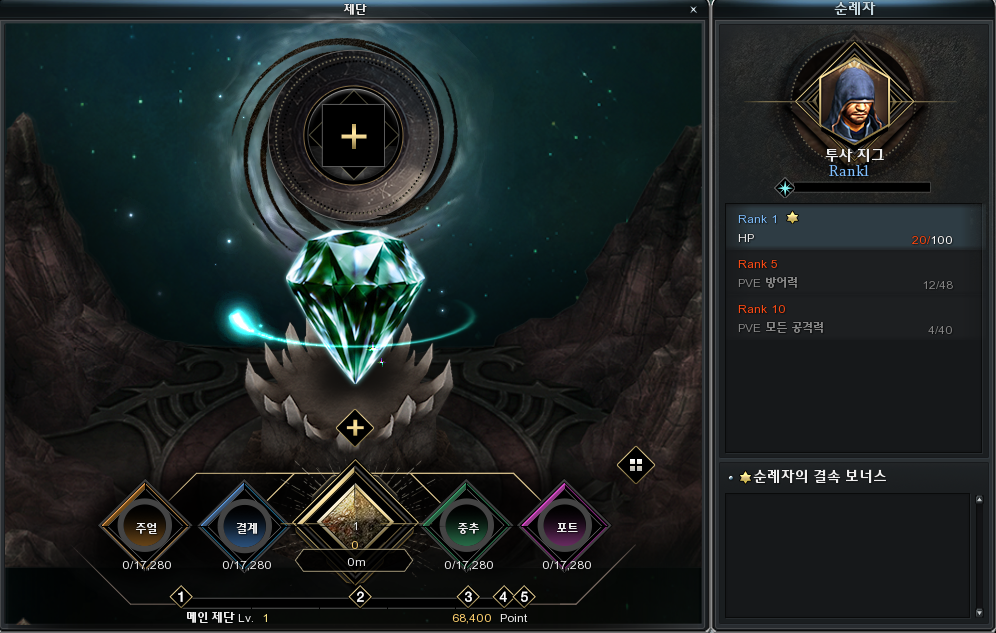Select stage marker 5 on the progress line

[x=524, y=597]
